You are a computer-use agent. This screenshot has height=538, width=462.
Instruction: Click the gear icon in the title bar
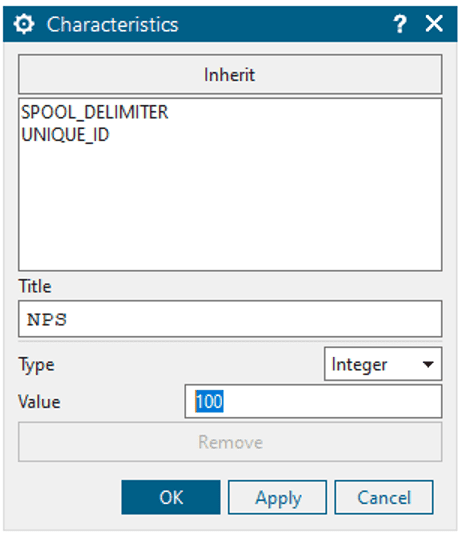pyautogui.click(x=24, y=24)
